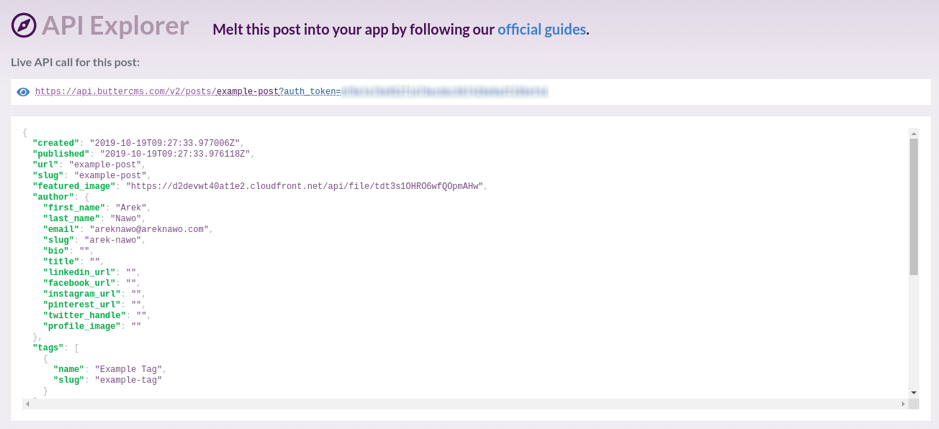Click the vertical scrollbar thumb in JSON panel
Image resolution: width=939 pixels, height=429 pixels.
point(914,205)
